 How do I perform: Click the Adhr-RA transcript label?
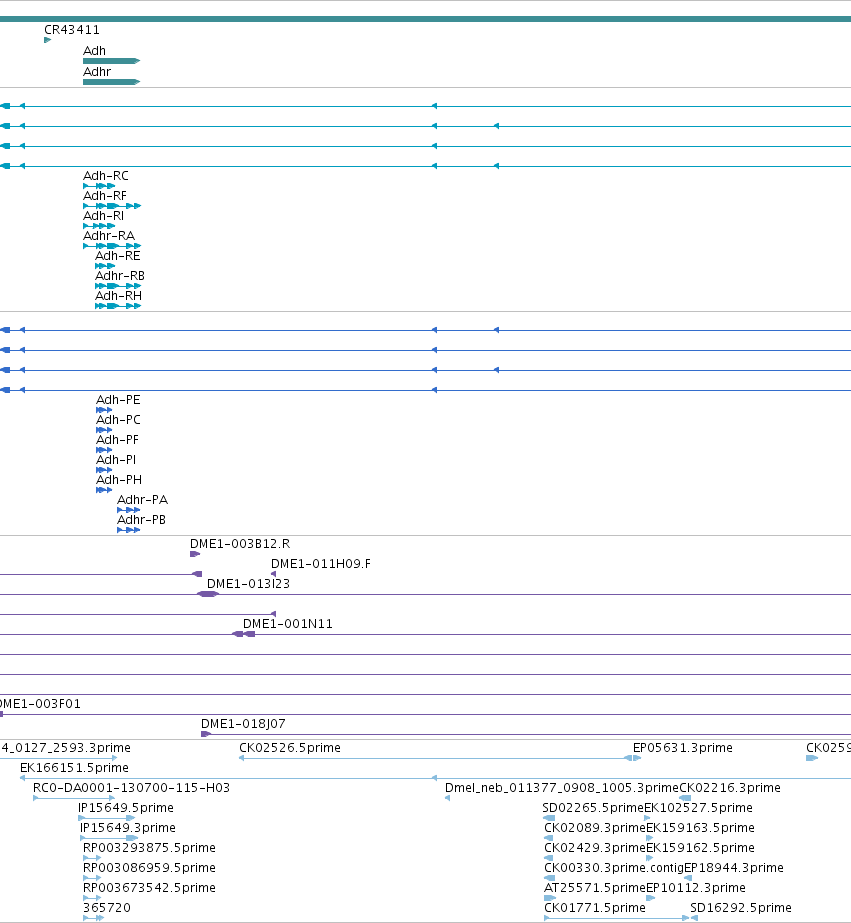(x=109, y=235)
